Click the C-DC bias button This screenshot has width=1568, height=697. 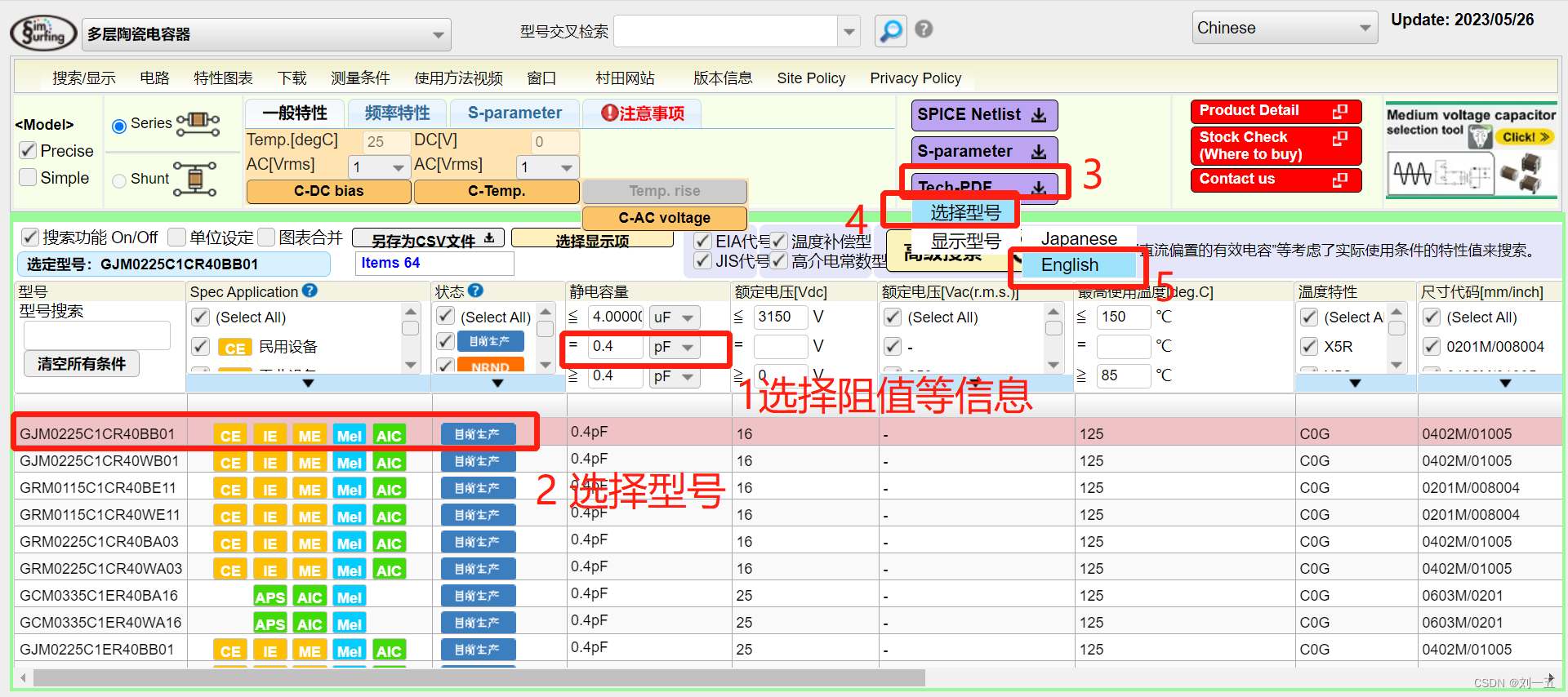(x=328, y=191)
